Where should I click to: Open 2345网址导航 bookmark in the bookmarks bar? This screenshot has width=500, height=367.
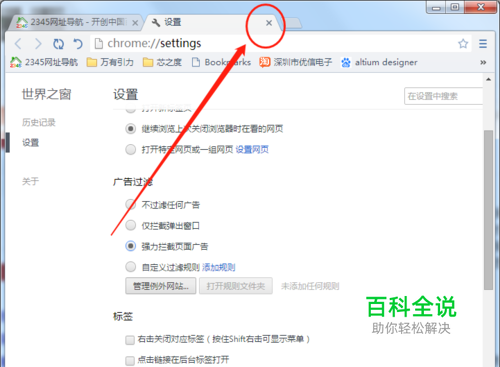tap(44, 62)
